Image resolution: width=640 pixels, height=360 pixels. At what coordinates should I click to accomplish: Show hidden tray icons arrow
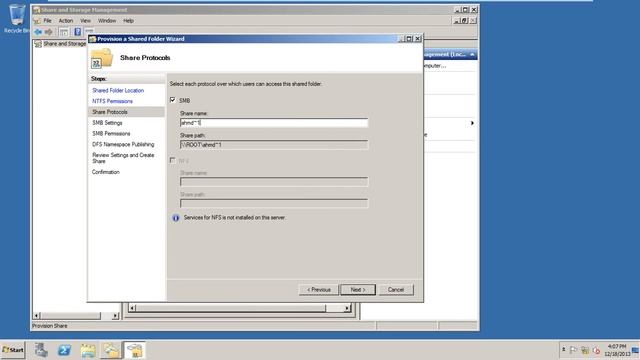pos(564,350)
